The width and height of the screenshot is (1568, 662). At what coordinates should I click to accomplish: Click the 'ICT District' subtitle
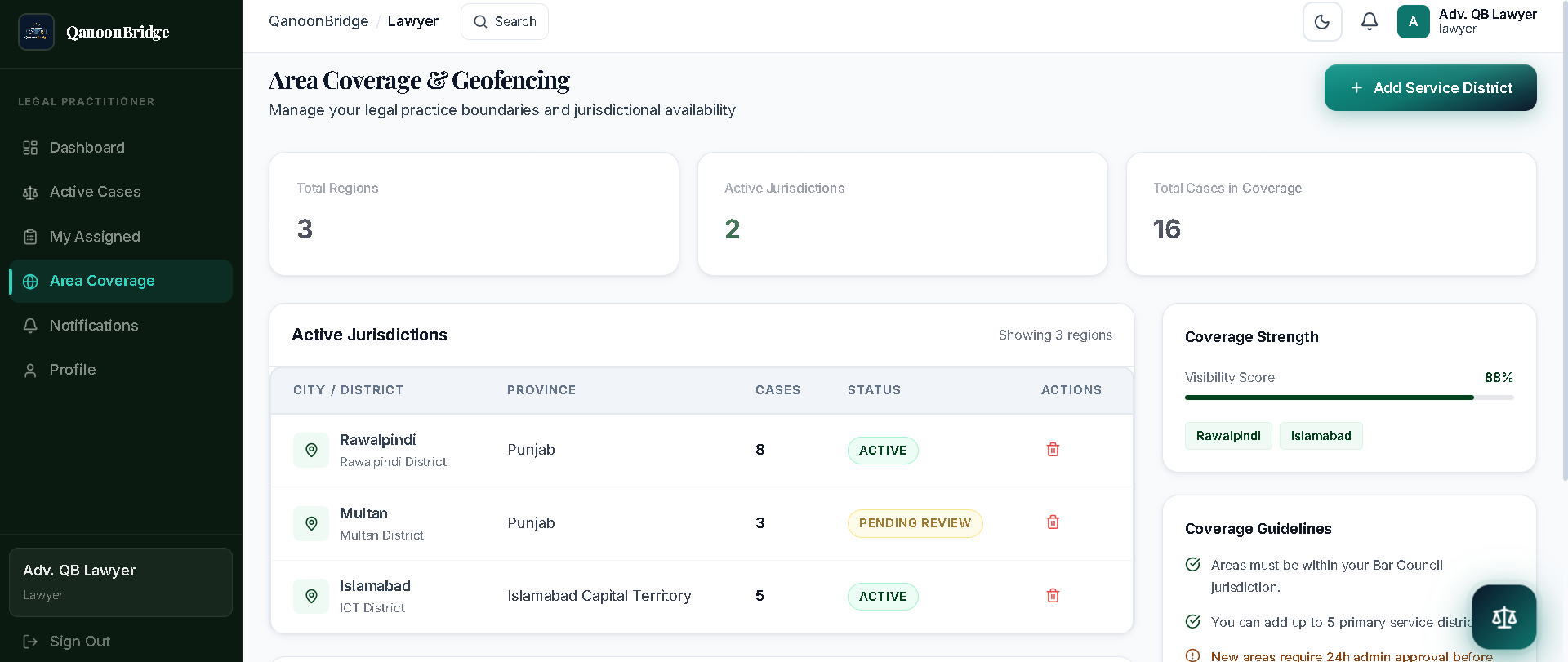tap(372, 608)
